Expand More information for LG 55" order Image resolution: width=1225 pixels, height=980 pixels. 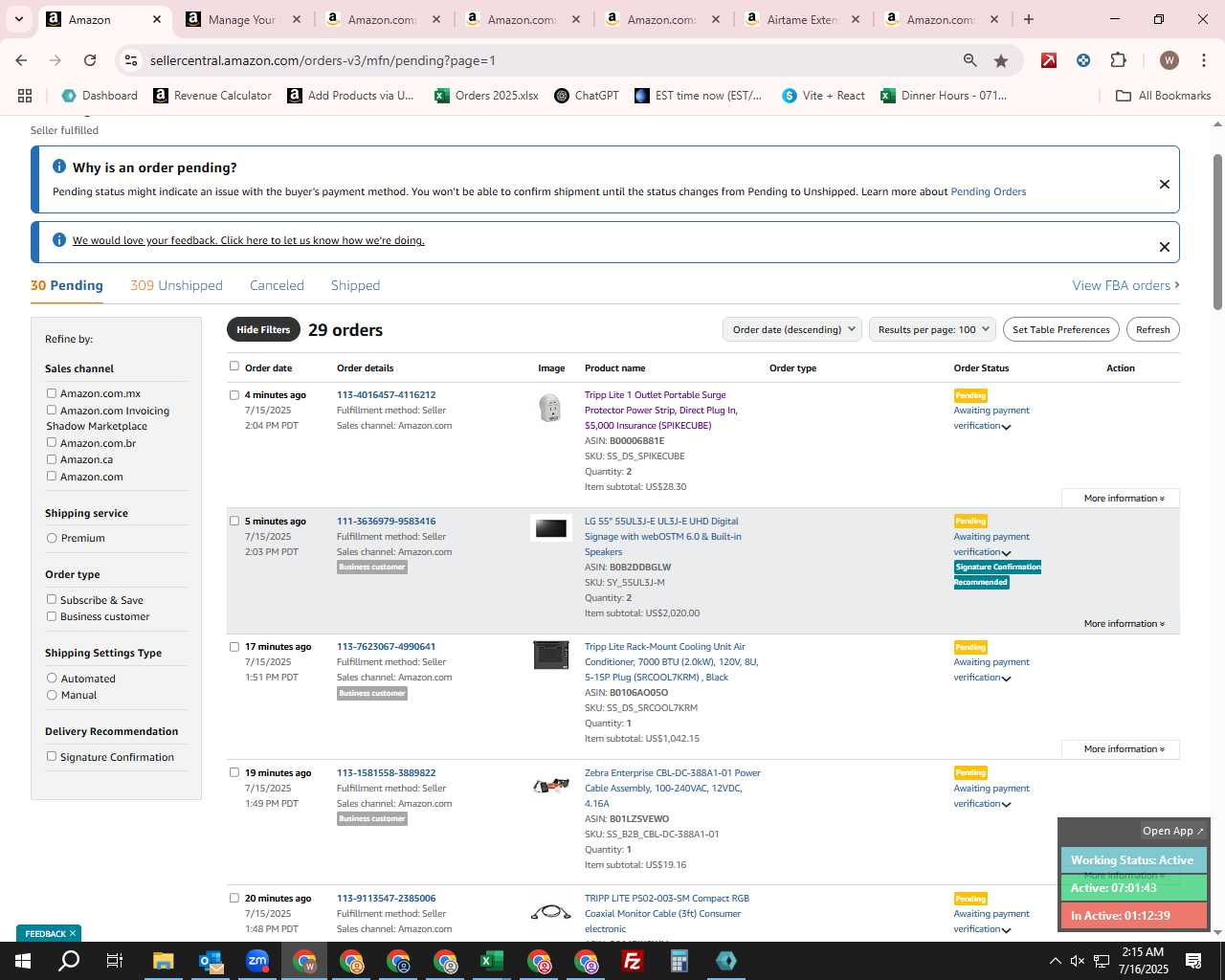tap(1124, 624)
